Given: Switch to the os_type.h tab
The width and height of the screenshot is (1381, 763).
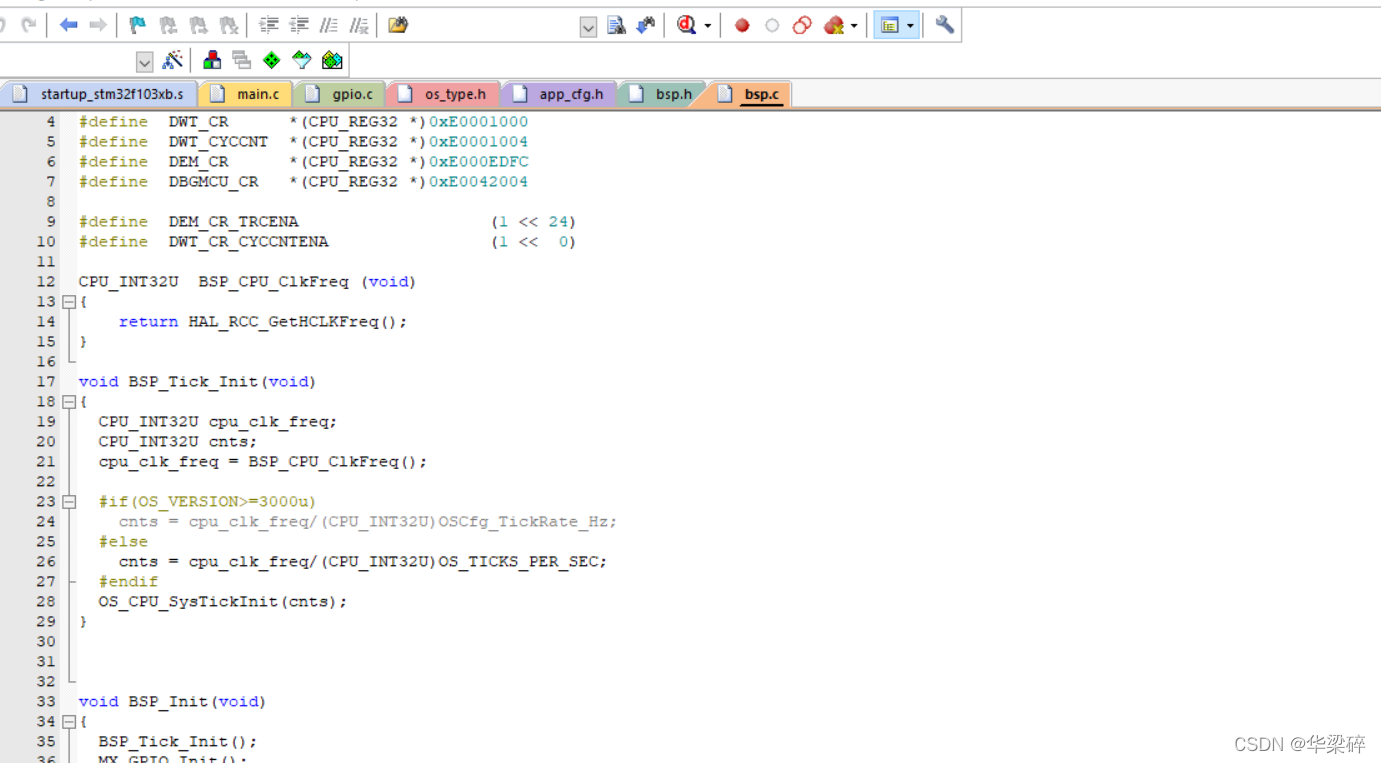Looking at the screenshot, I should pos(443,94).
